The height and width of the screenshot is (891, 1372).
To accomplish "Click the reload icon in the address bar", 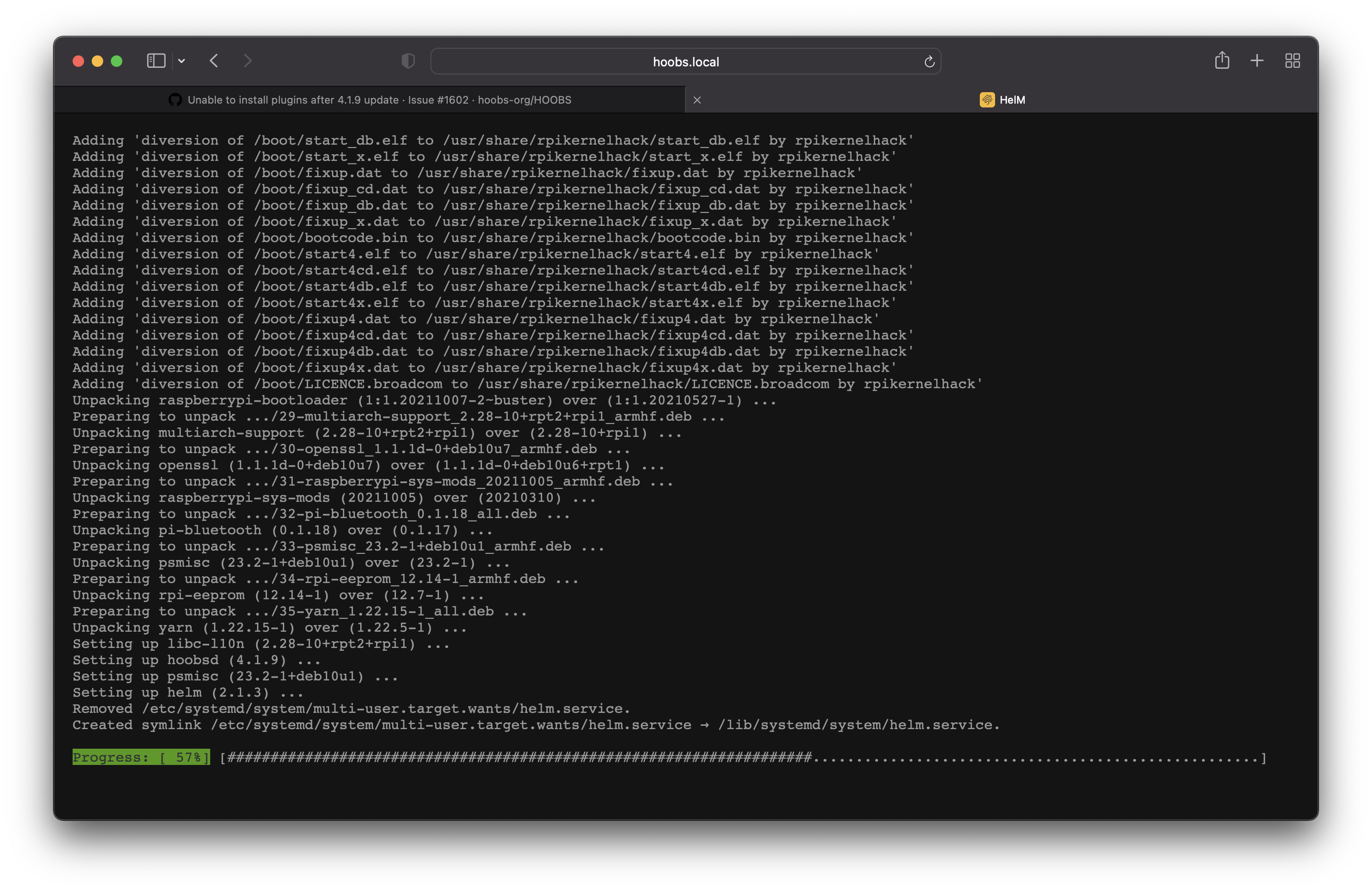I will pyautogui.click(x=929, y=61).
